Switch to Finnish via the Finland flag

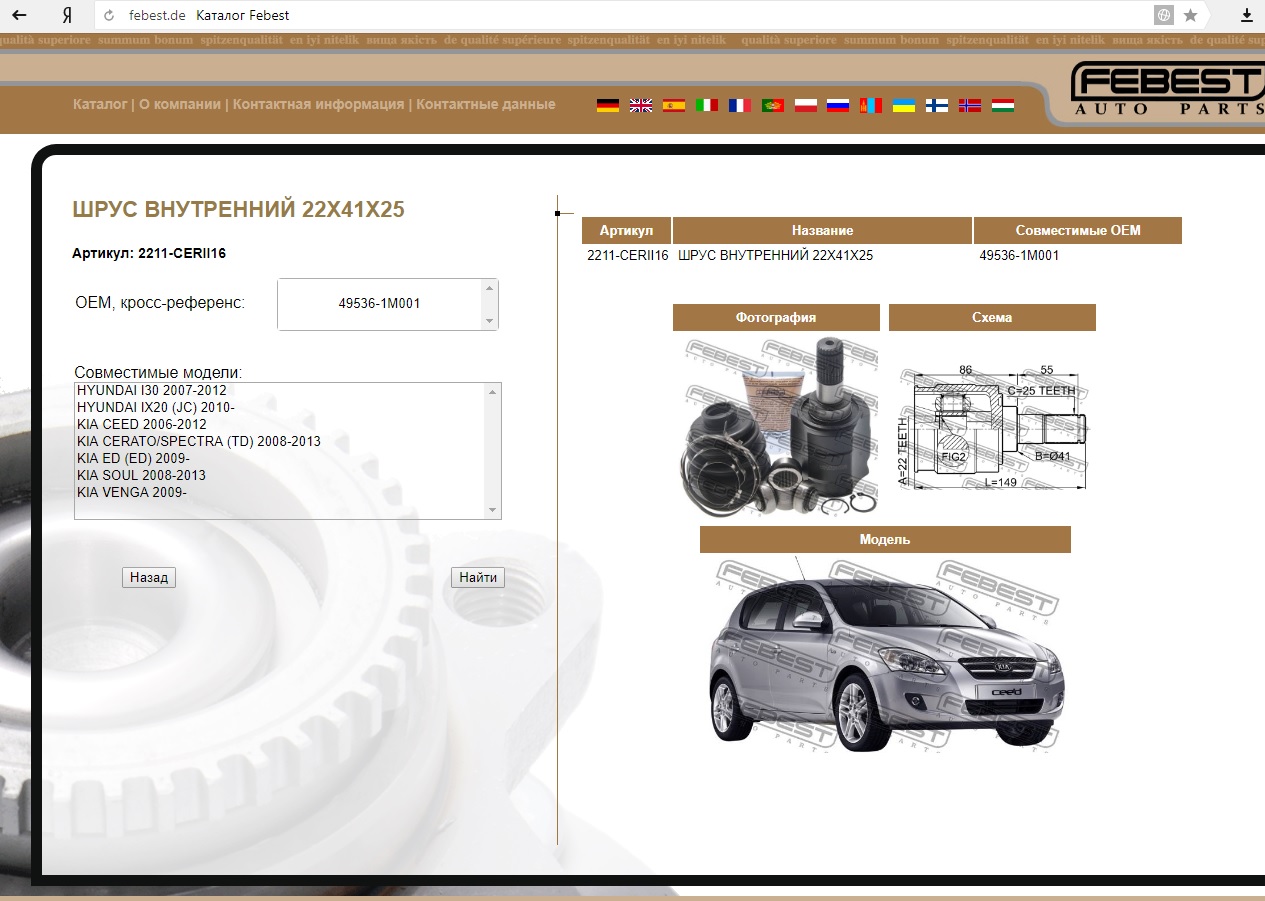coord(937,105)
